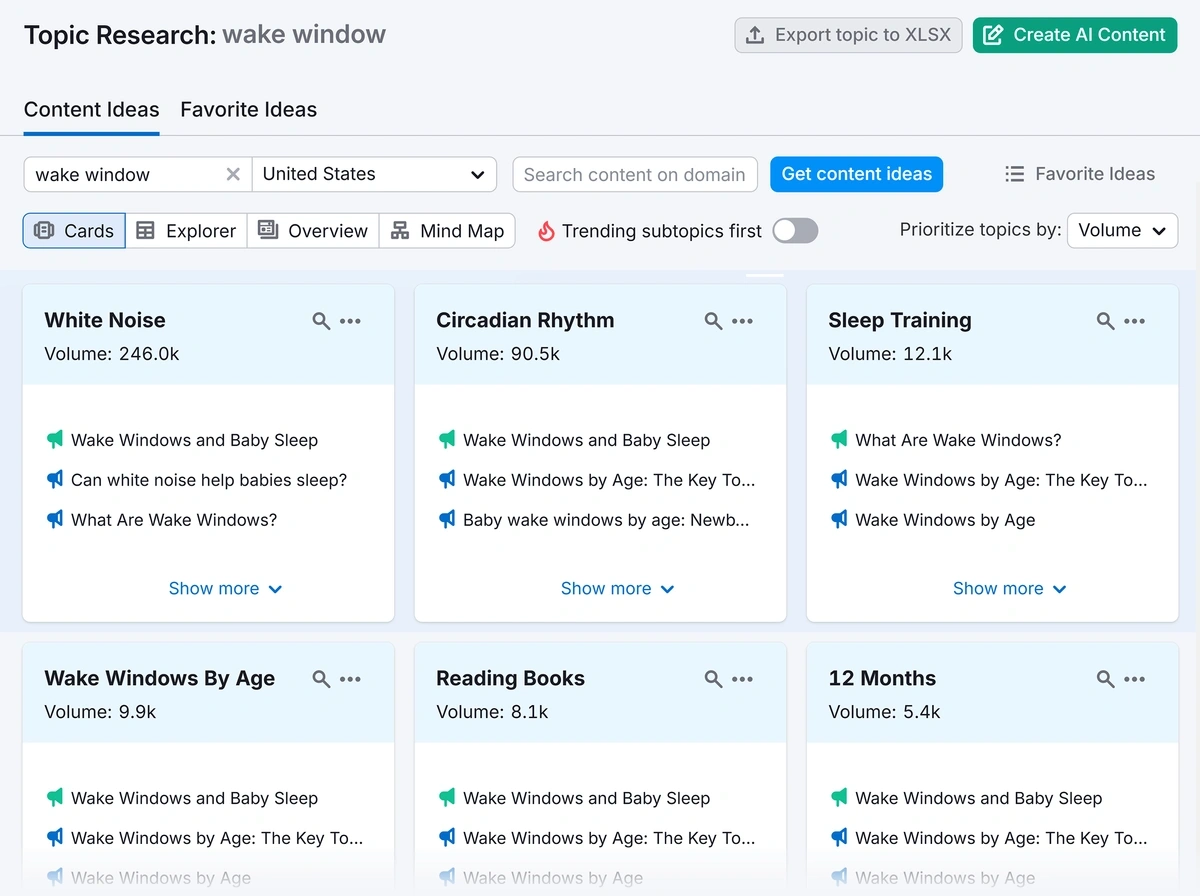Open the United States country dropdown

(375, 174)
